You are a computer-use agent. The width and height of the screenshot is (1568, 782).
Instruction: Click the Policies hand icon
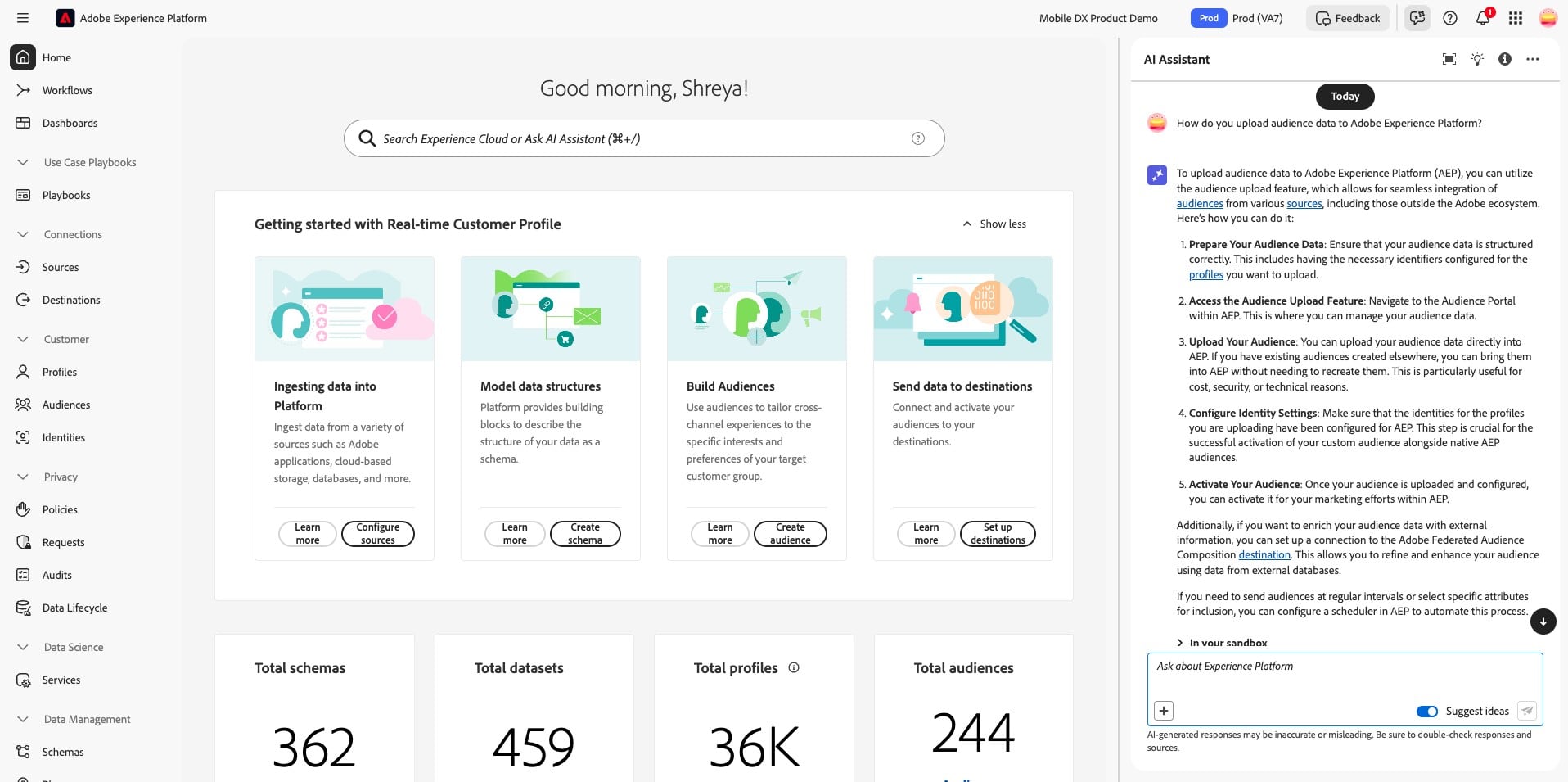[23, 509]
